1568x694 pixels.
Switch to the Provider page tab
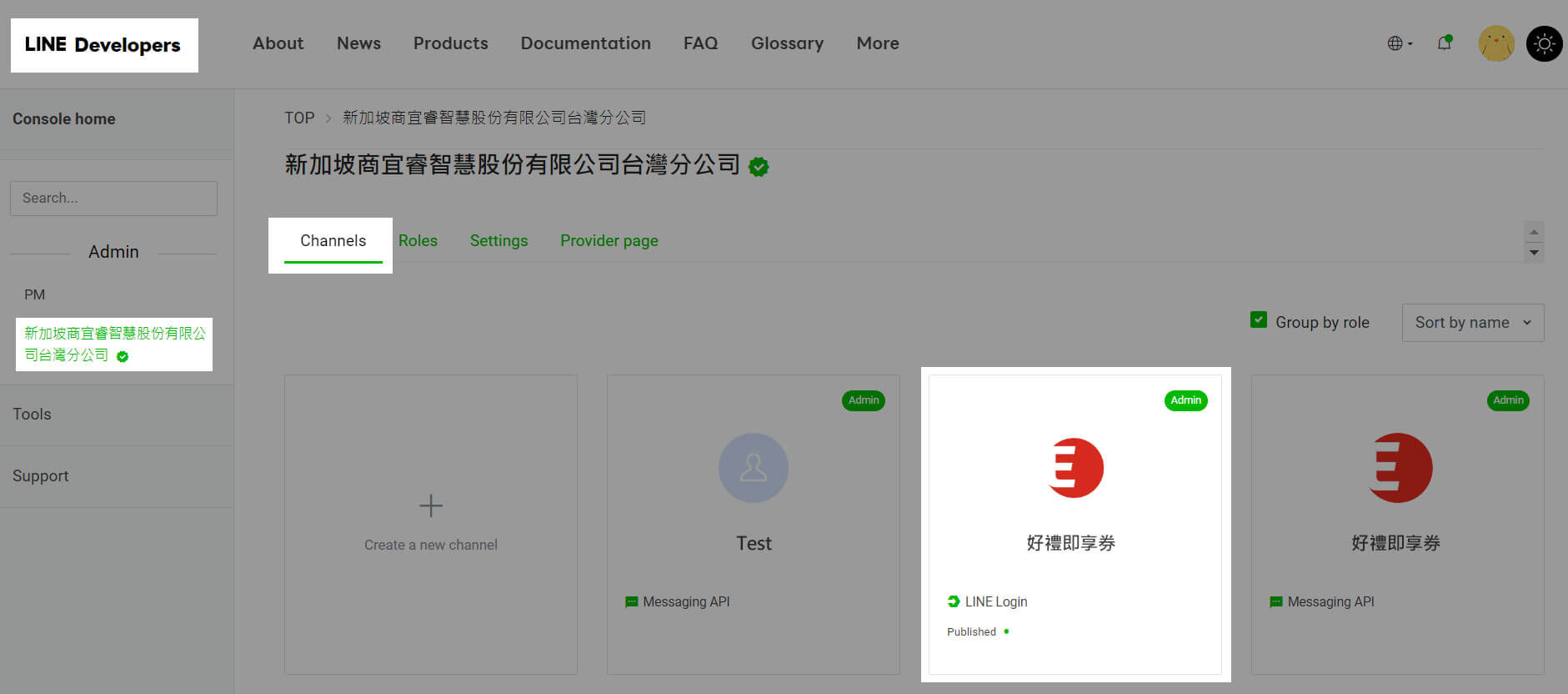(609, 241)
